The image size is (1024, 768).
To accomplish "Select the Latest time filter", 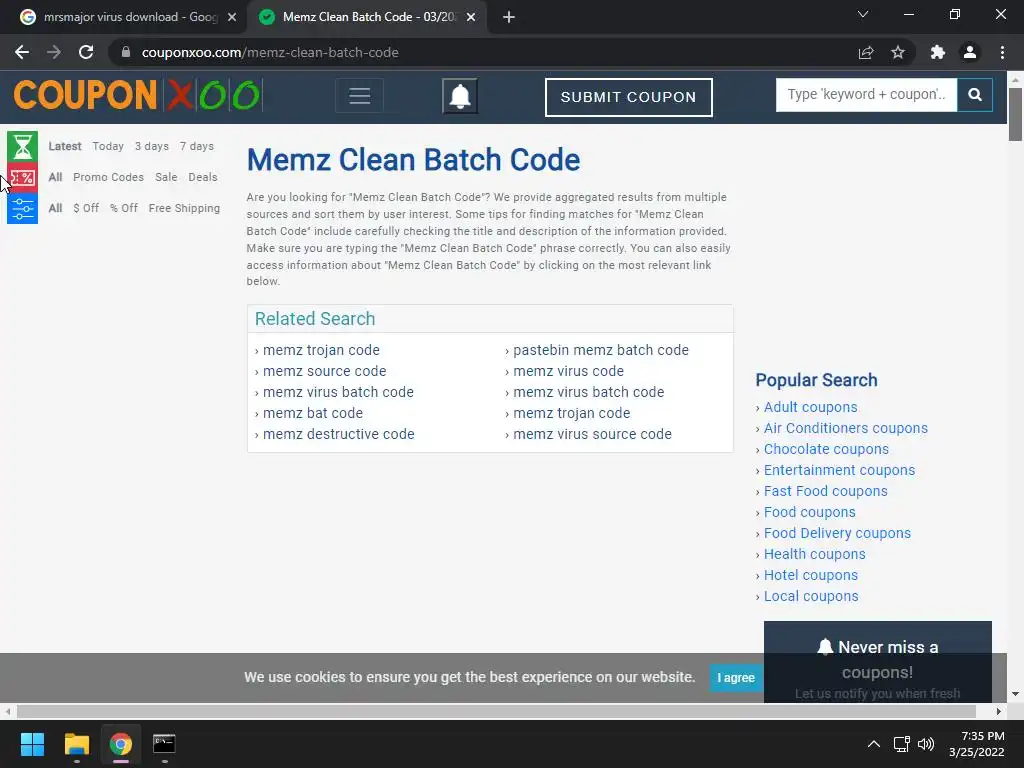I will click(x=65, y=146).
